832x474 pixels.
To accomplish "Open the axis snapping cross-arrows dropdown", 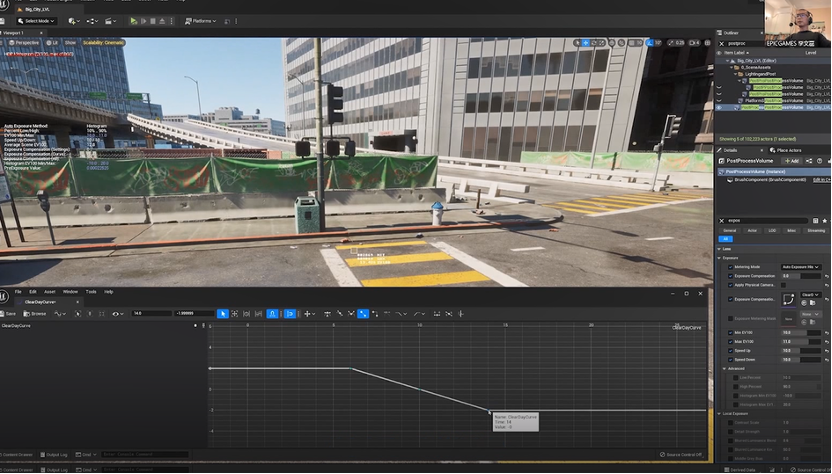I will pyautogui.click(x=309, y=314).
